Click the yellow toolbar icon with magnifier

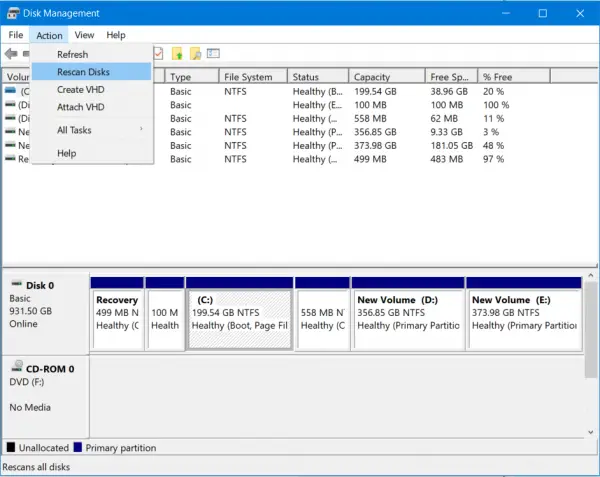[195, 53]
